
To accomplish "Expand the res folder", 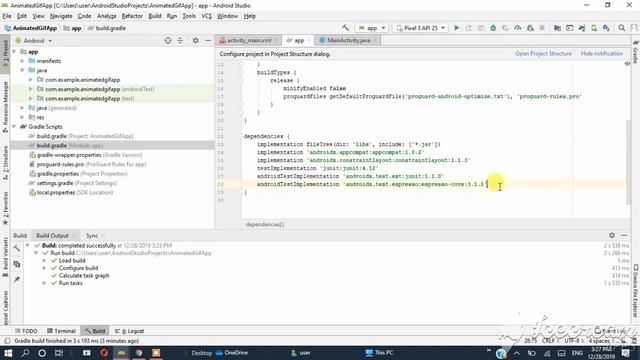I will 22,118.
